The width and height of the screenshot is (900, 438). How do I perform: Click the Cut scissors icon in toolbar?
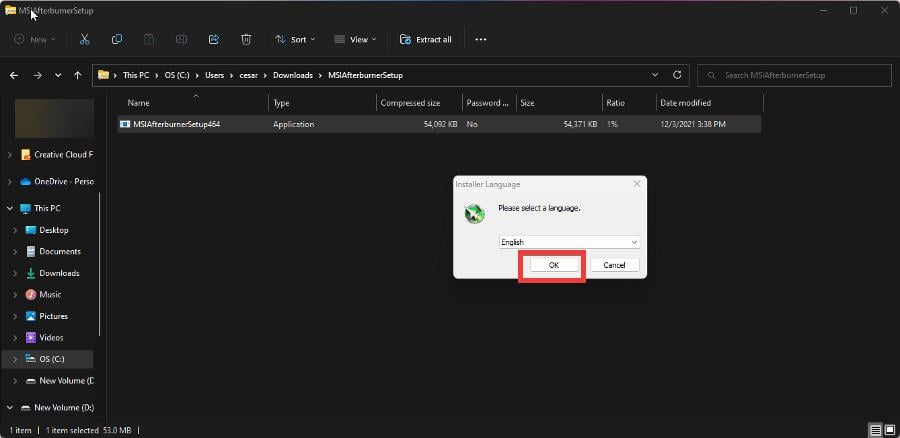(x=84, y=39)
